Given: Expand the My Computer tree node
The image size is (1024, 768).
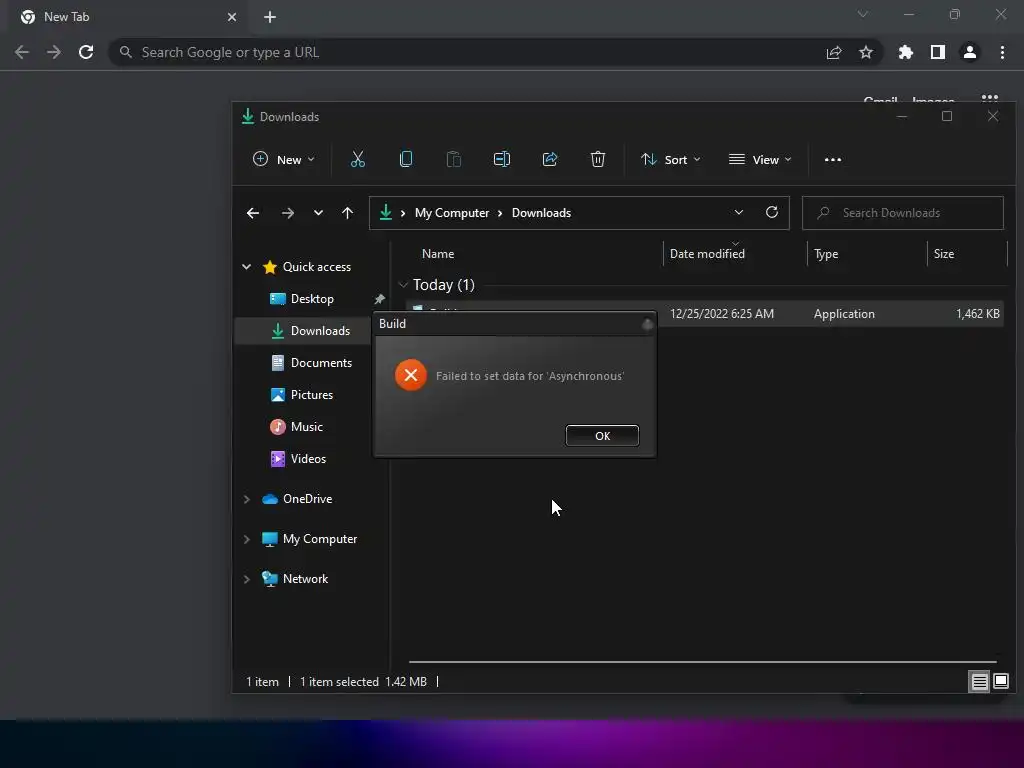Looking at the screenshot, I should pos(247,539).
